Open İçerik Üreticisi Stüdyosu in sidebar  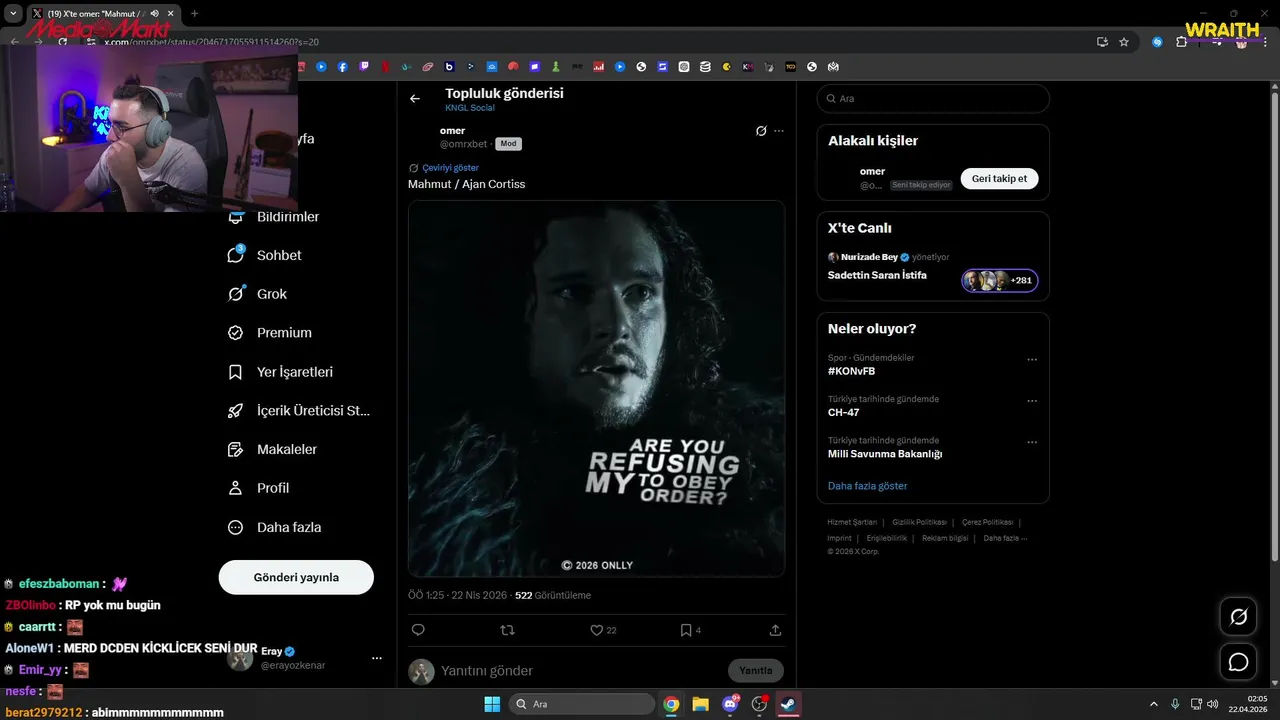299,411
